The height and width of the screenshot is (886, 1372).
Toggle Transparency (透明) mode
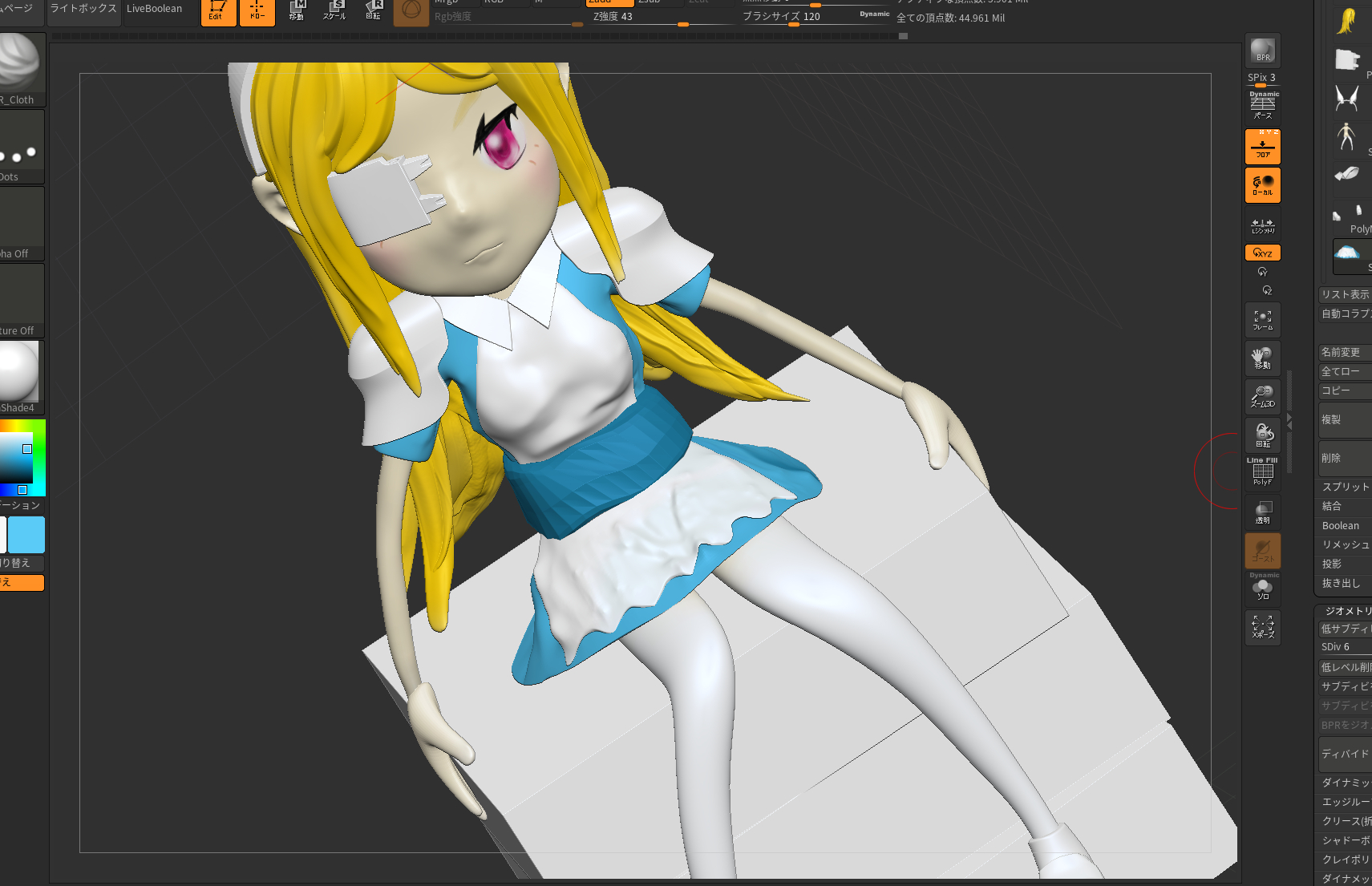click(1263, 512)
